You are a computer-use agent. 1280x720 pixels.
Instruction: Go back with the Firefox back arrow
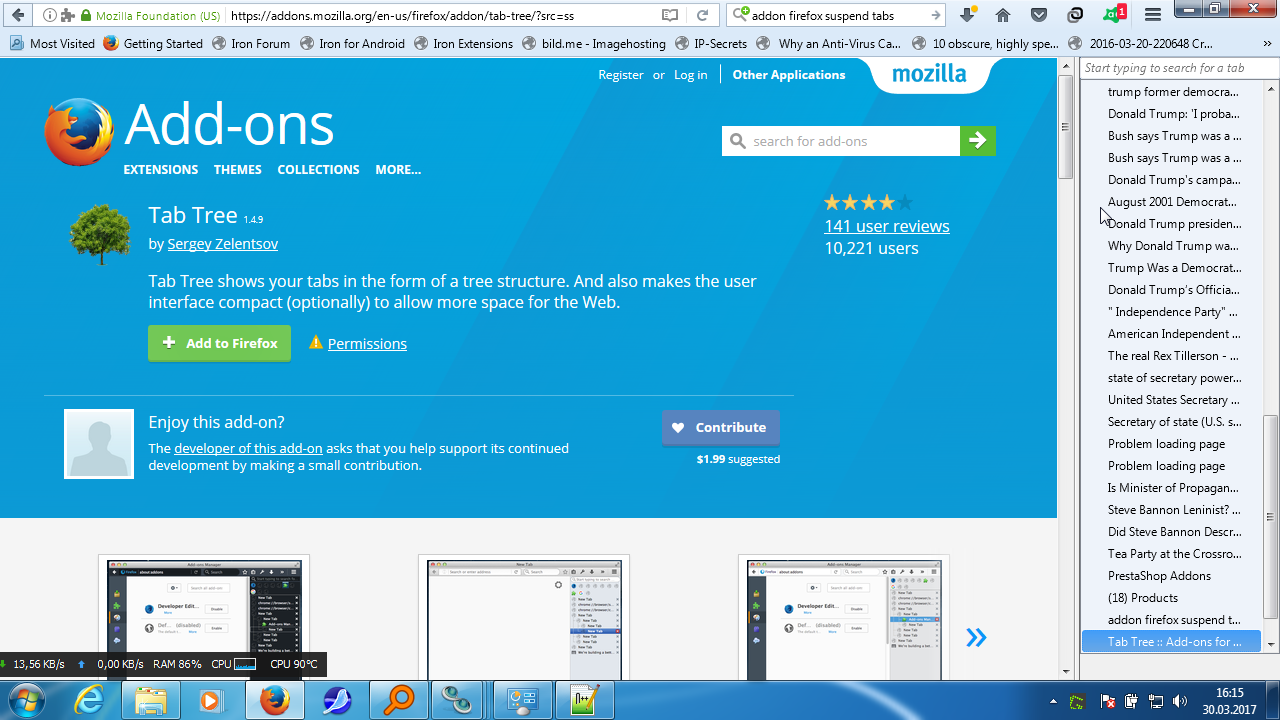coord(18,15)
